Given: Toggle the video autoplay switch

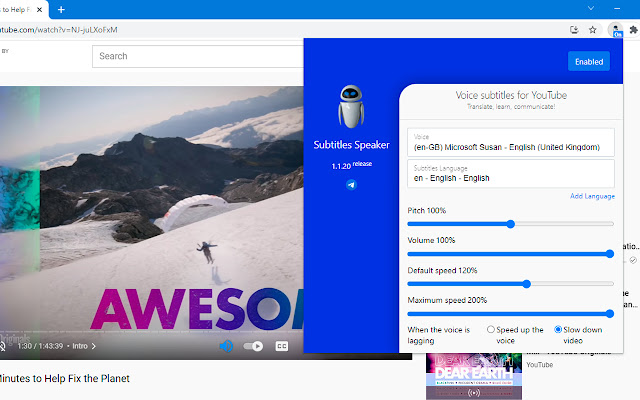Looking at the screenshot, I should pyautogui.click(x=254, y=346).
